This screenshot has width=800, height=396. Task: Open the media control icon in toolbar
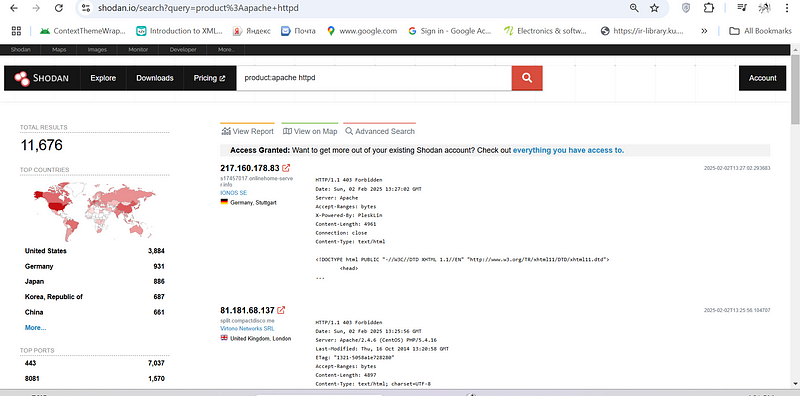coord(742,8)
